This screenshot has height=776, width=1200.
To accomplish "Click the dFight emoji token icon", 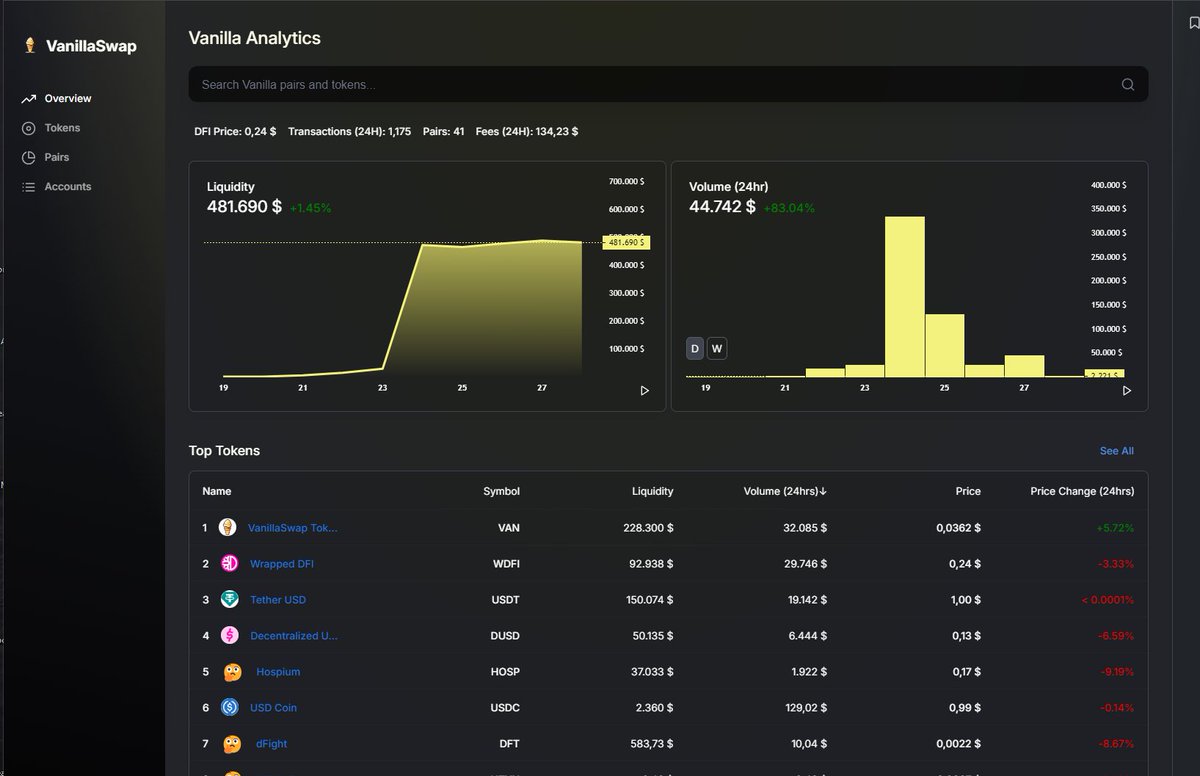I will click(232, 743).
